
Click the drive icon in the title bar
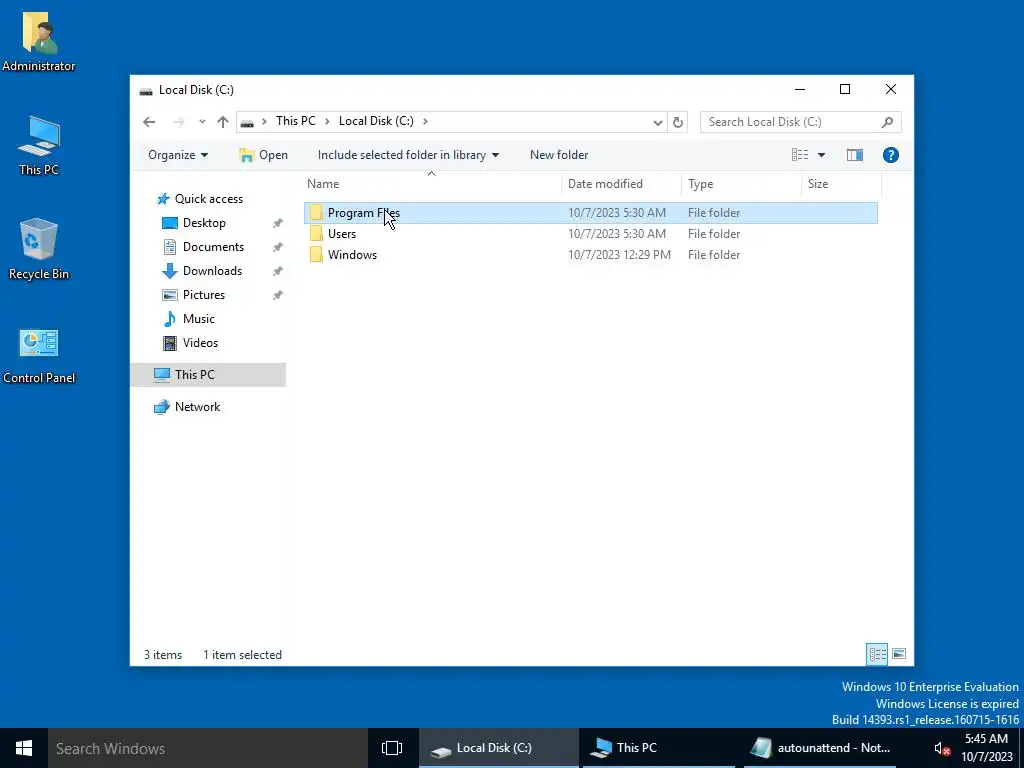[x=146, y=90]
